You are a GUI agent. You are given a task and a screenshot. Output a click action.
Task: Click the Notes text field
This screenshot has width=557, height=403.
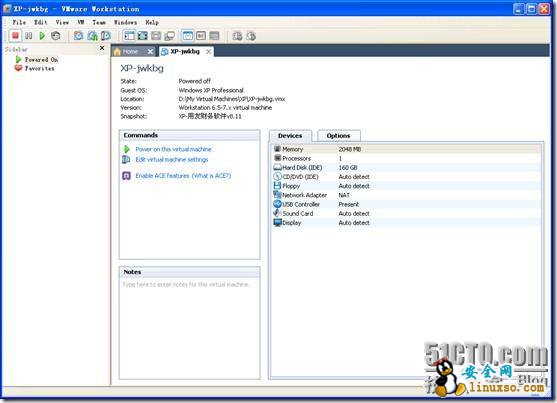(x=190, y=328)
